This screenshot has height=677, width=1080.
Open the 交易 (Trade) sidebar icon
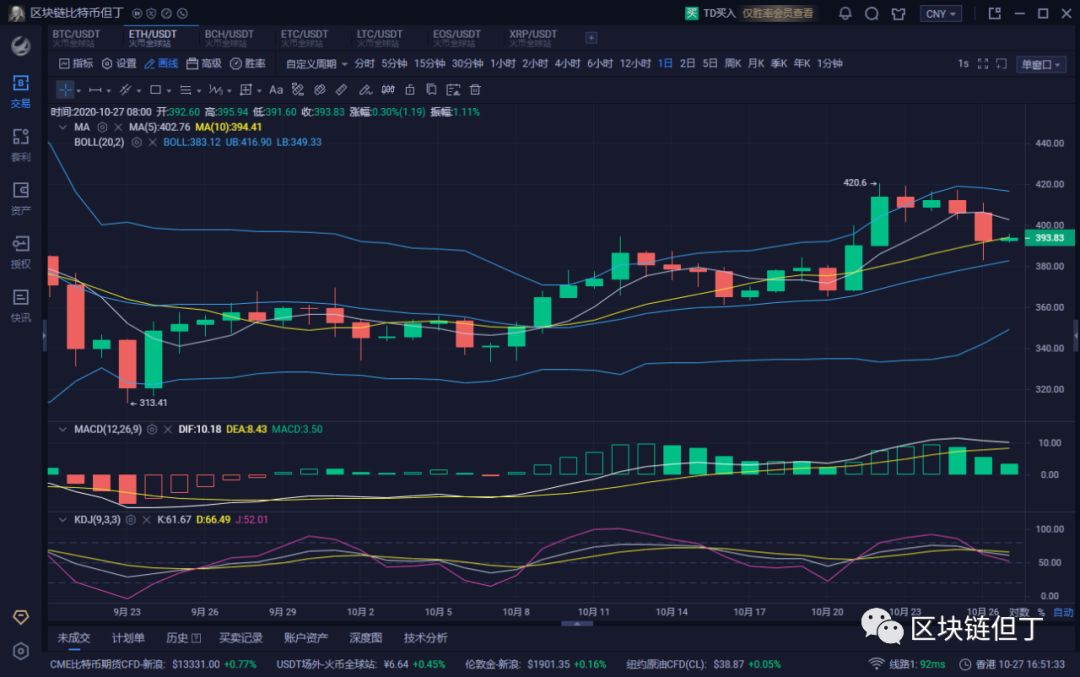click(x=20, y=90)
